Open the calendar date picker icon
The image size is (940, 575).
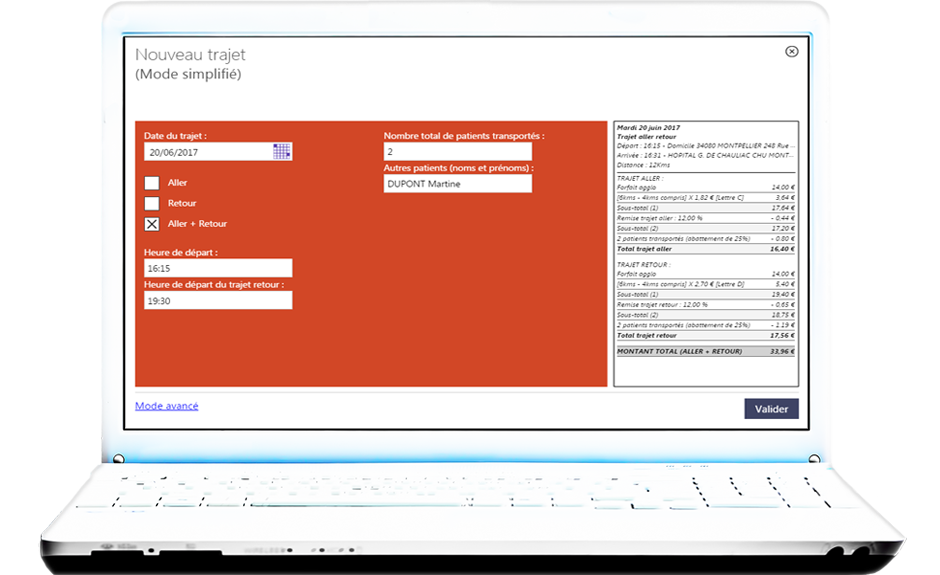click(282, 152)
